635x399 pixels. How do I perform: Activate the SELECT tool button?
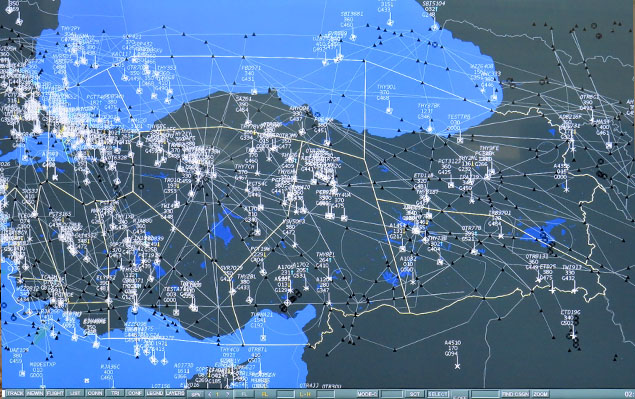(x=438, y=394)
